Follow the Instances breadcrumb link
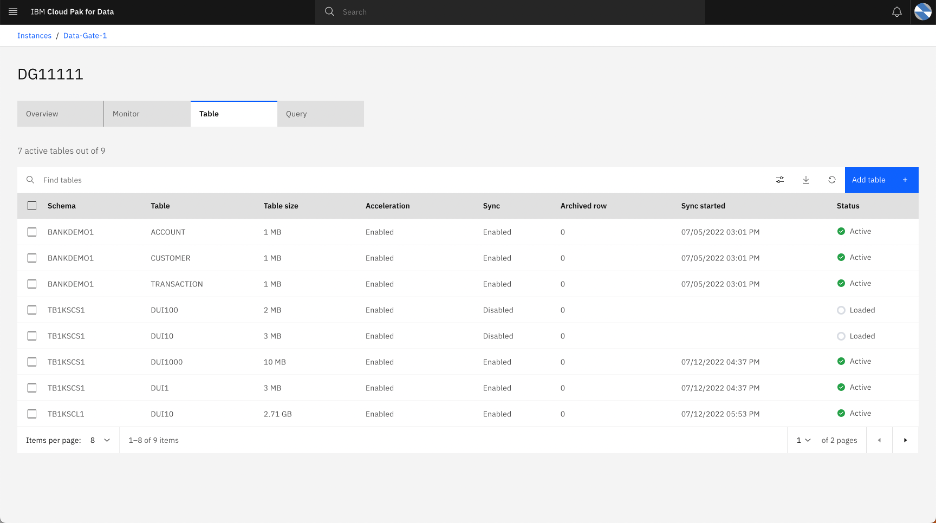Viewport: 936px width, 524px height. (x=34, y=35)
